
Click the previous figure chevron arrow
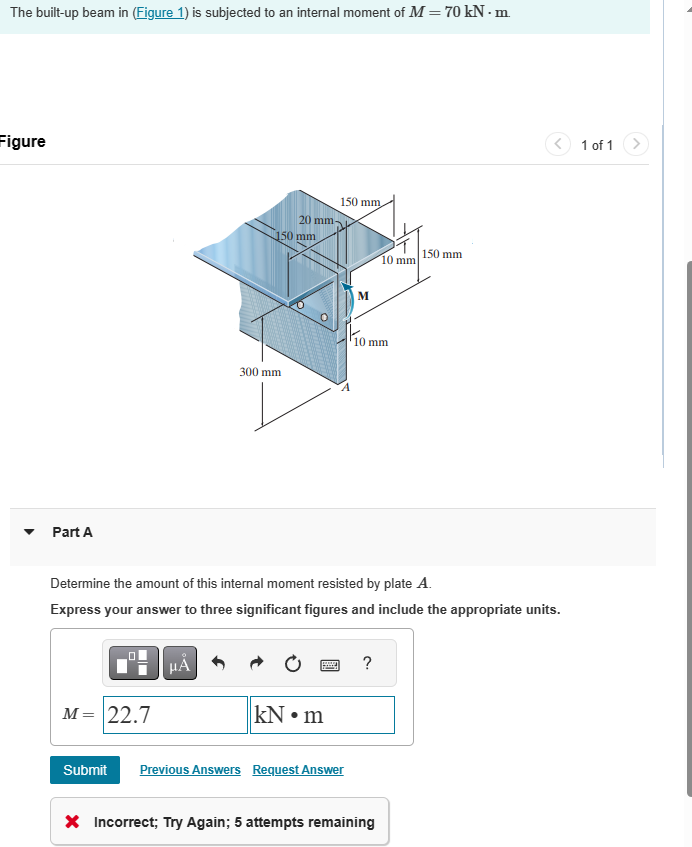tap(558, 144)
